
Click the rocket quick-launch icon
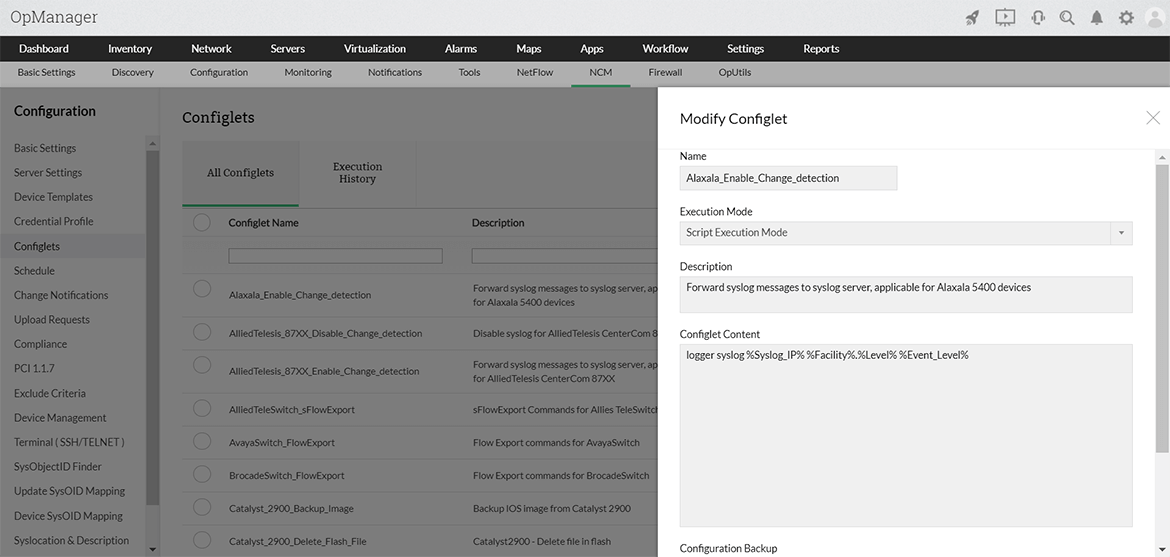(972, 18)
